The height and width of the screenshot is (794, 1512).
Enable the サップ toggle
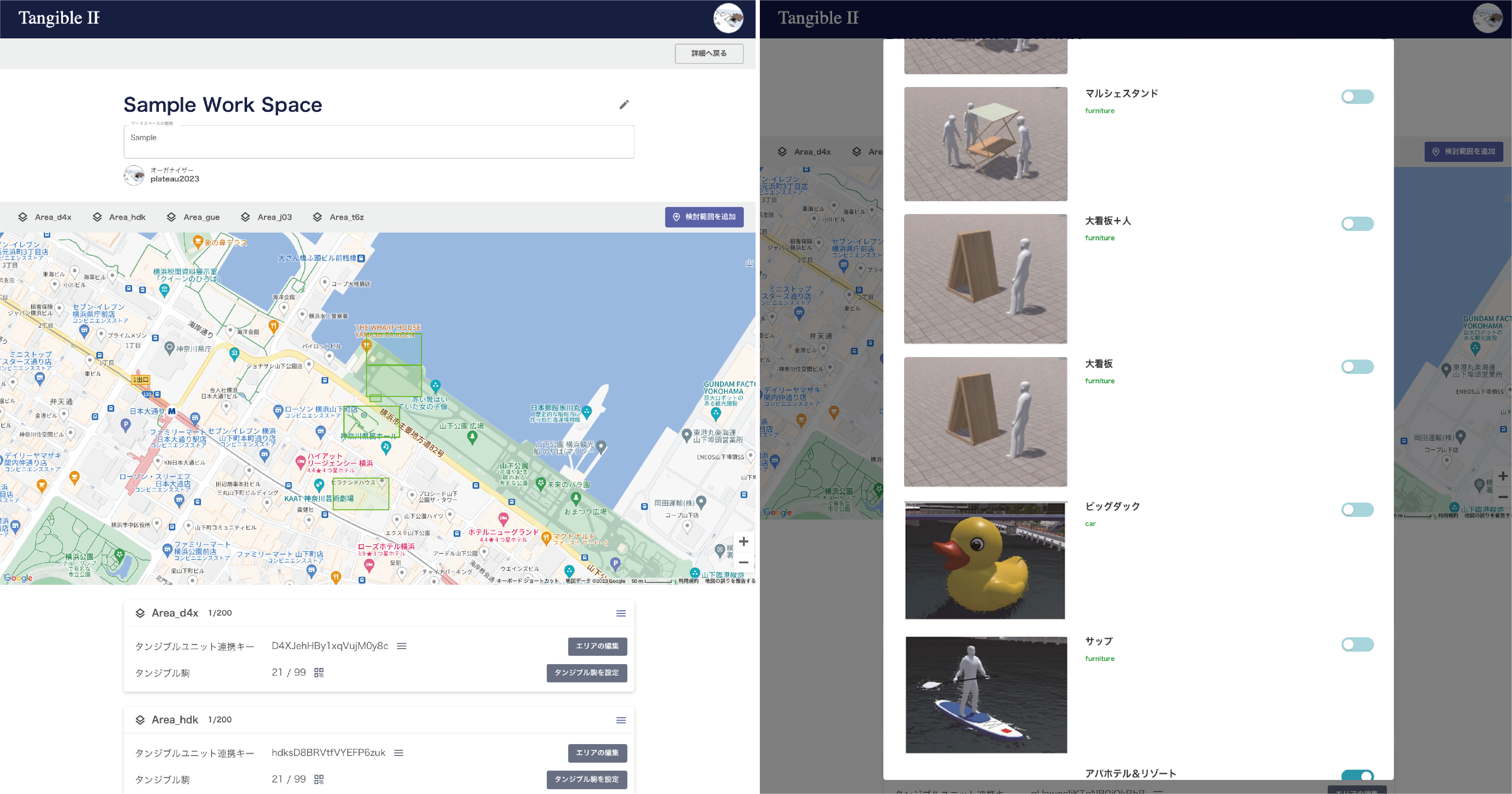pyautogui.click(x=1357, y=644)
